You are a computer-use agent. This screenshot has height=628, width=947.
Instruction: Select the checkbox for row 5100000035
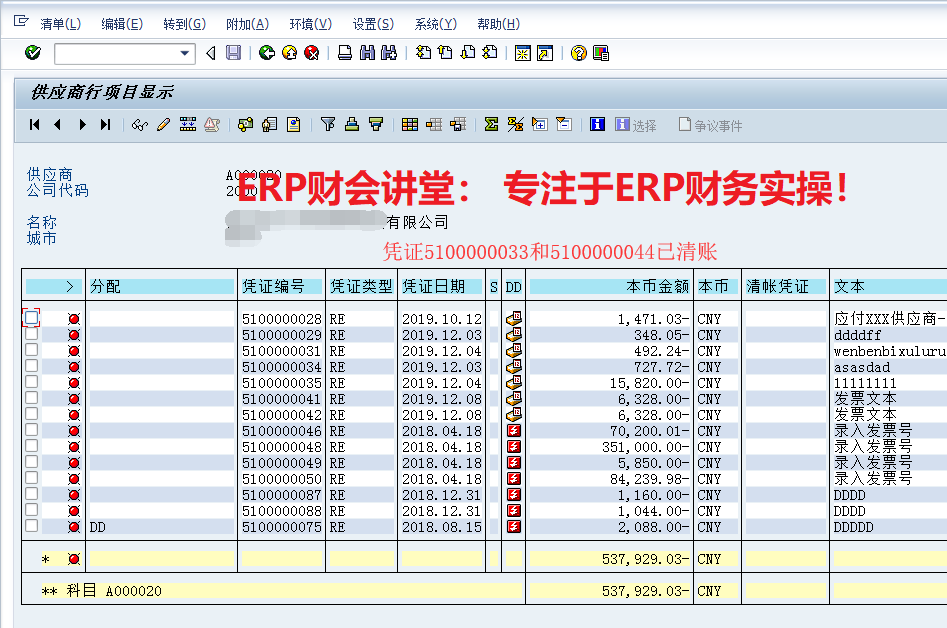pyautogui.click(x=32, y=382)
